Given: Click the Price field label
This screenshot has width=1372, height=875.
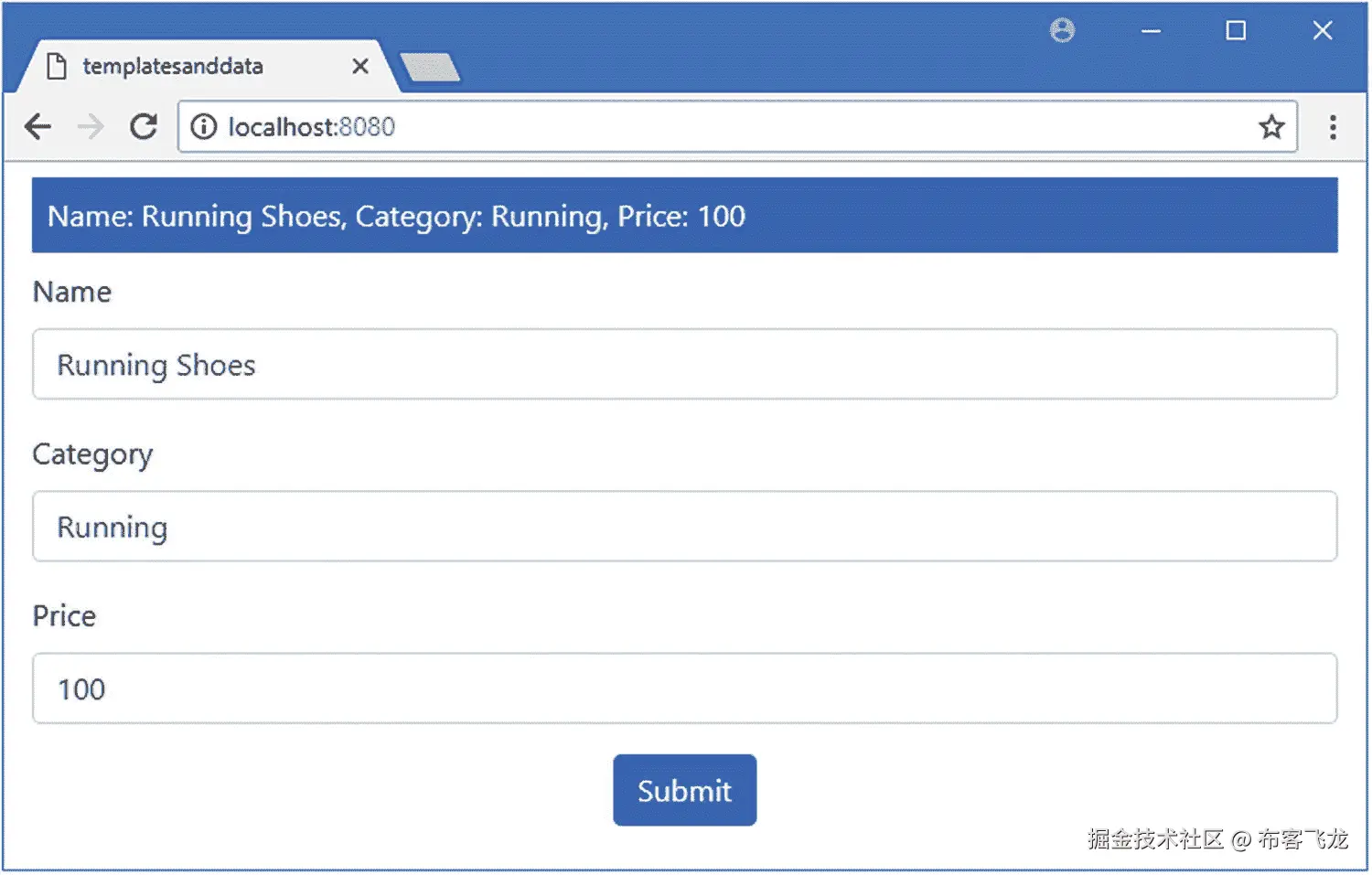Looking at the screenshot, I should coord(64,616).
